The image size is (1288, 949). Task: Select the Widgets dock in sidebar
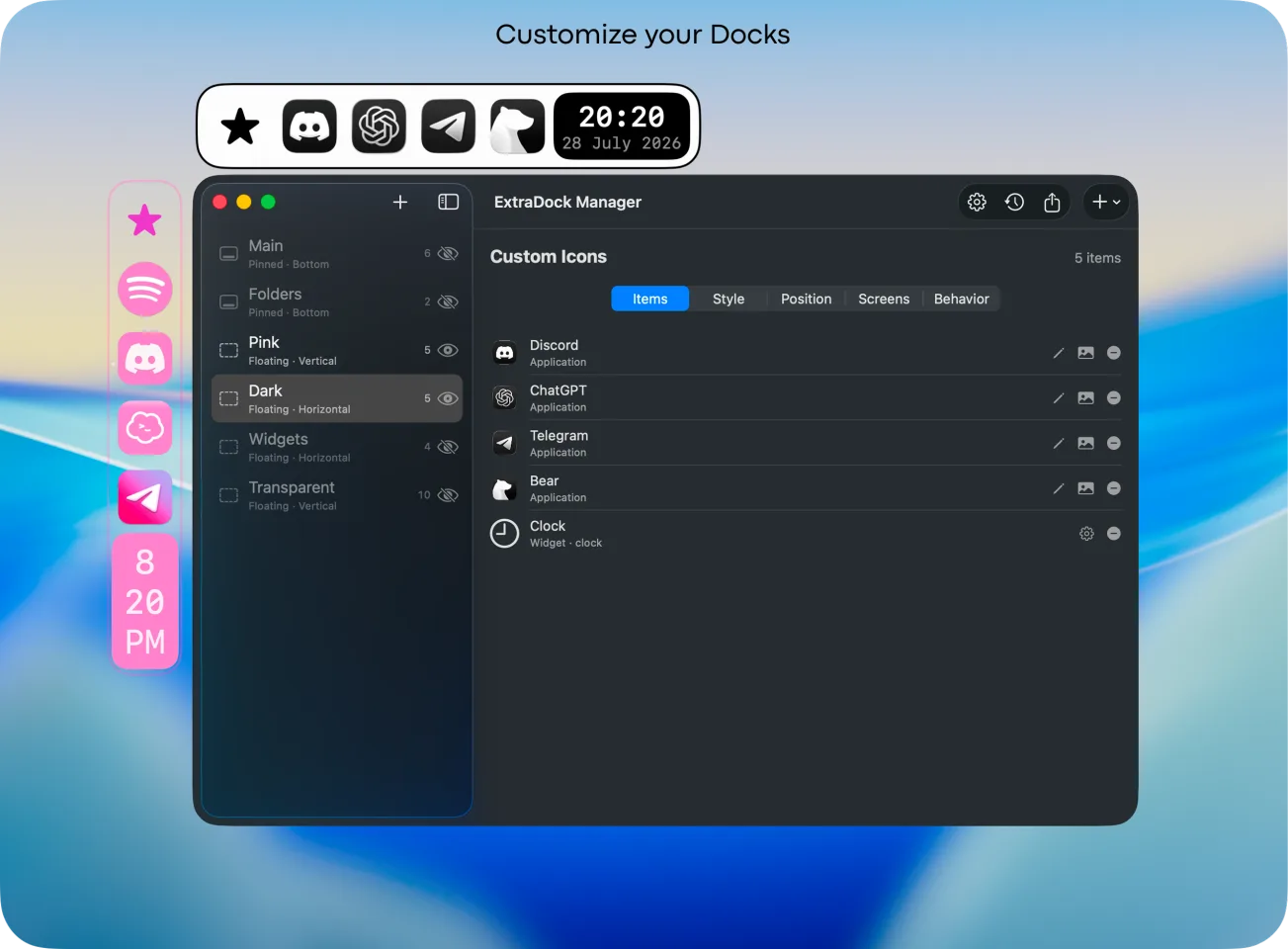tap(337, 447)
